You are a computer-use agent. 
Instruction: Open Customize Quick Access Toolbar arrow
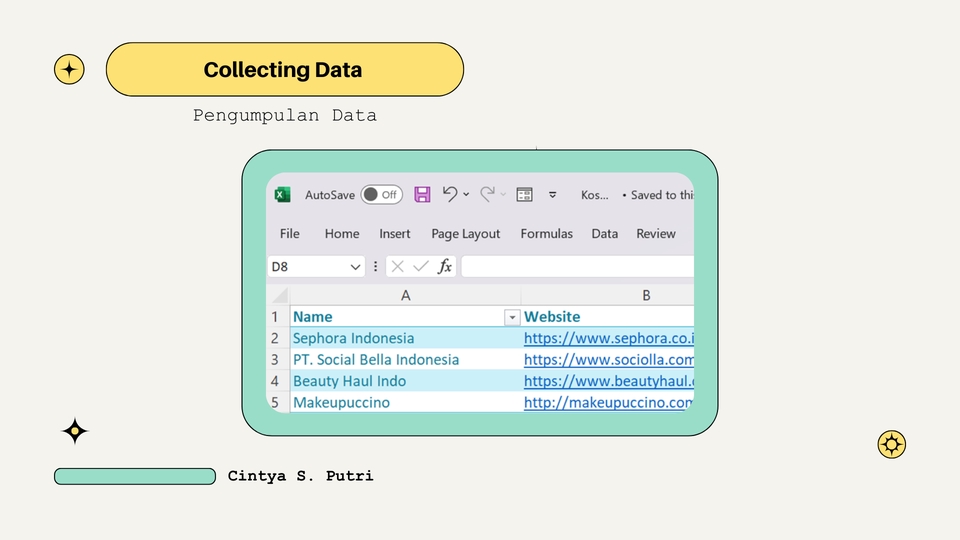point(552,195)
